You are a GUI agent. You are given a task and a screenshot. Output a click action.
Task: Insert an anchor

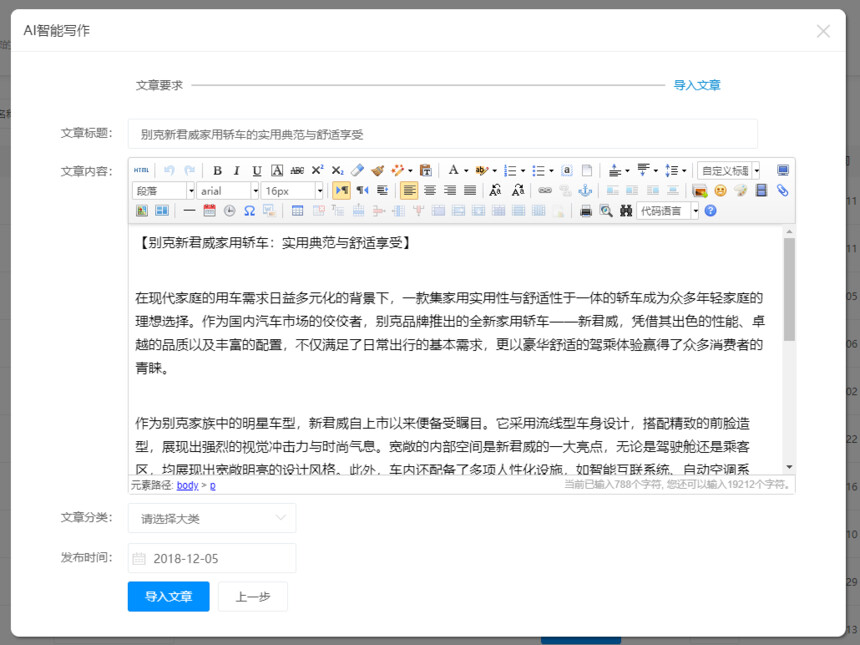coord(585,190)
